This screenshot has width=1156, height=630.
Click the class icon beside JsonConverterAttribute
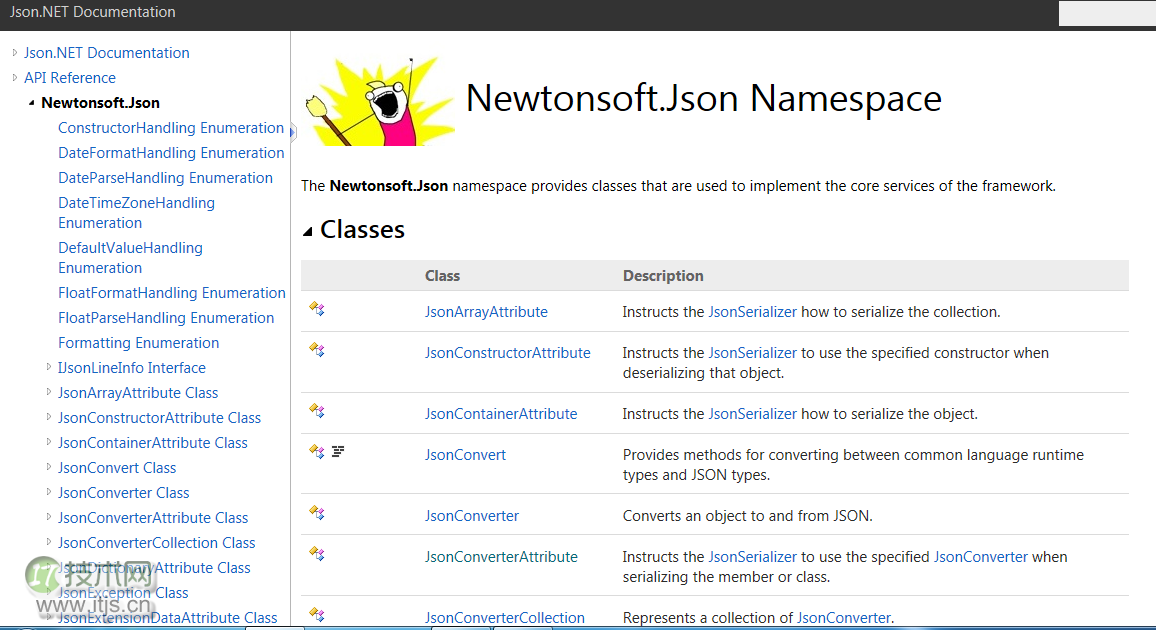coord(317,554)
